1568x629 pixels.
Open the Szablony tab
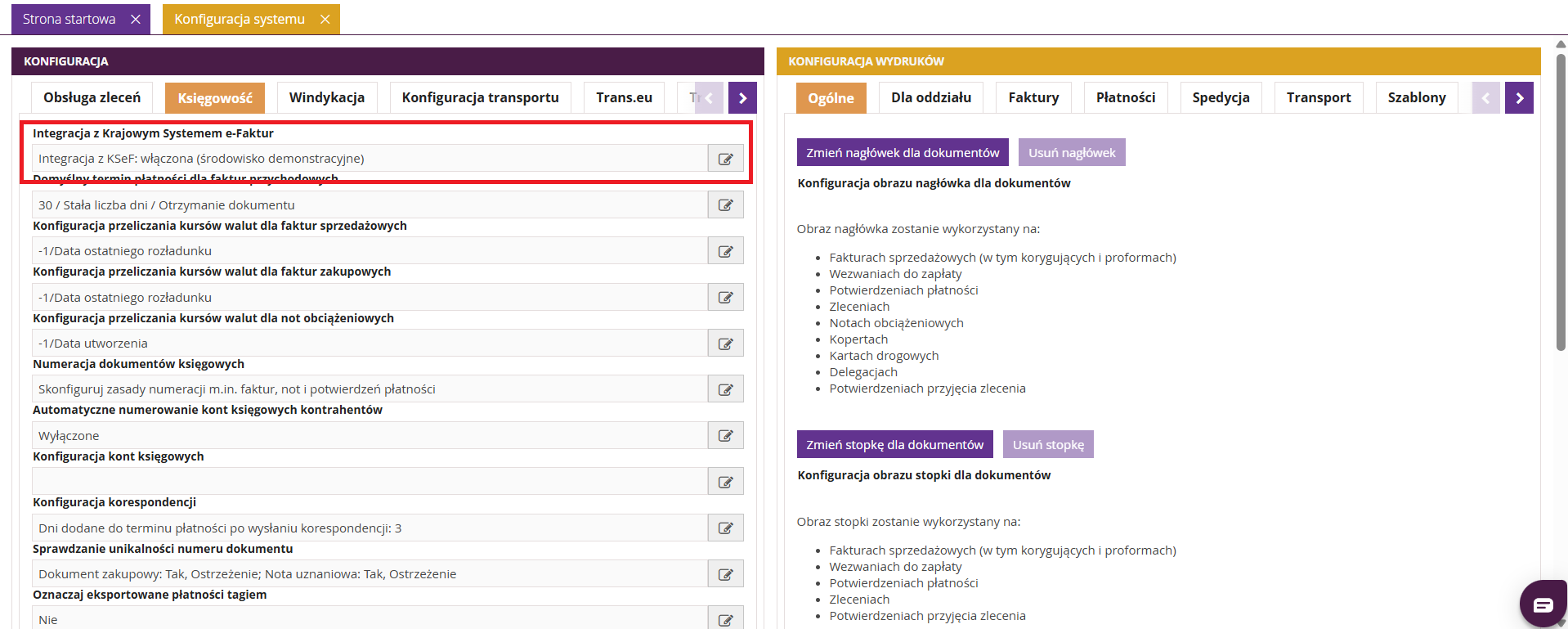[1417, 97]
